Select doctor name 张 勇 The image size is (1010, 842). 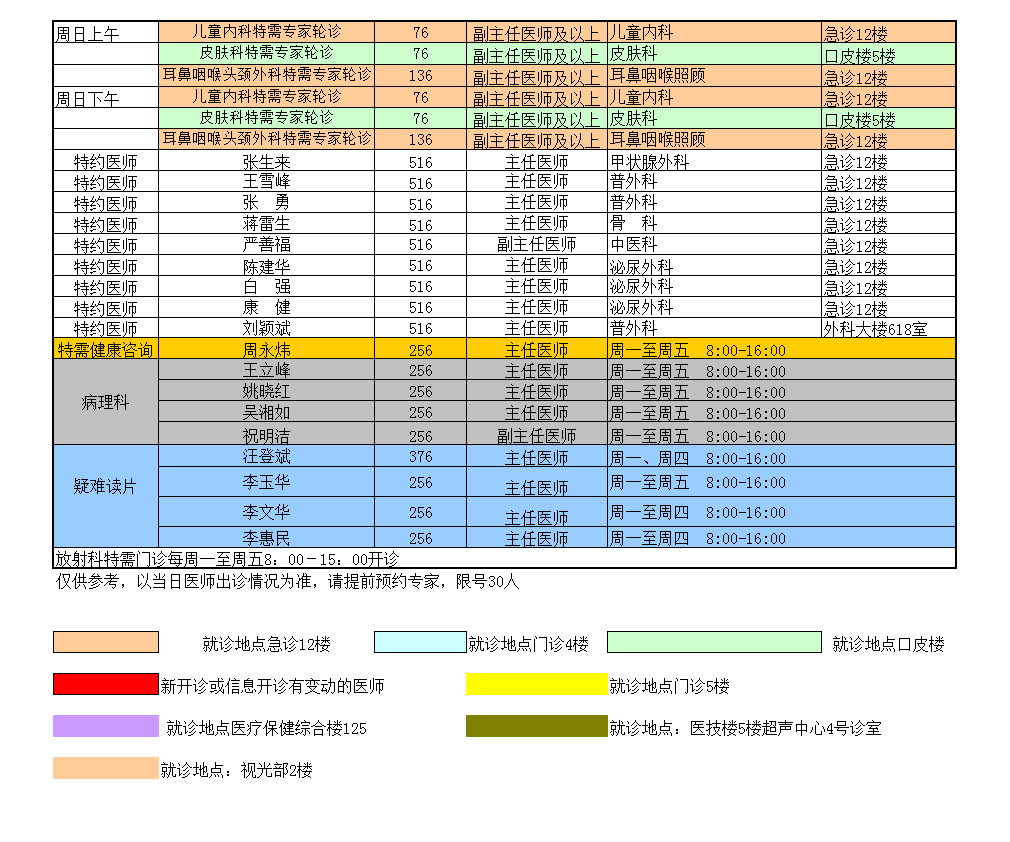[x=267, y=204]
